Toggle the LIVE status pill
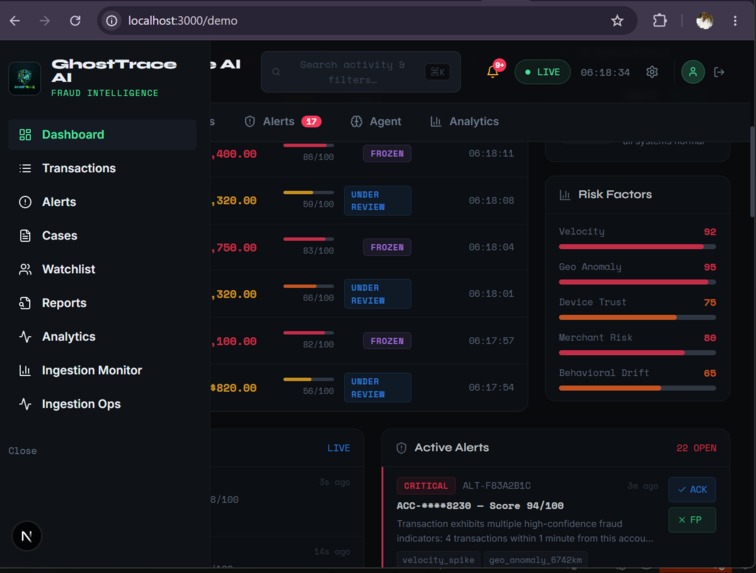This screenshot has width=756, height=573. tap(542, 72)
